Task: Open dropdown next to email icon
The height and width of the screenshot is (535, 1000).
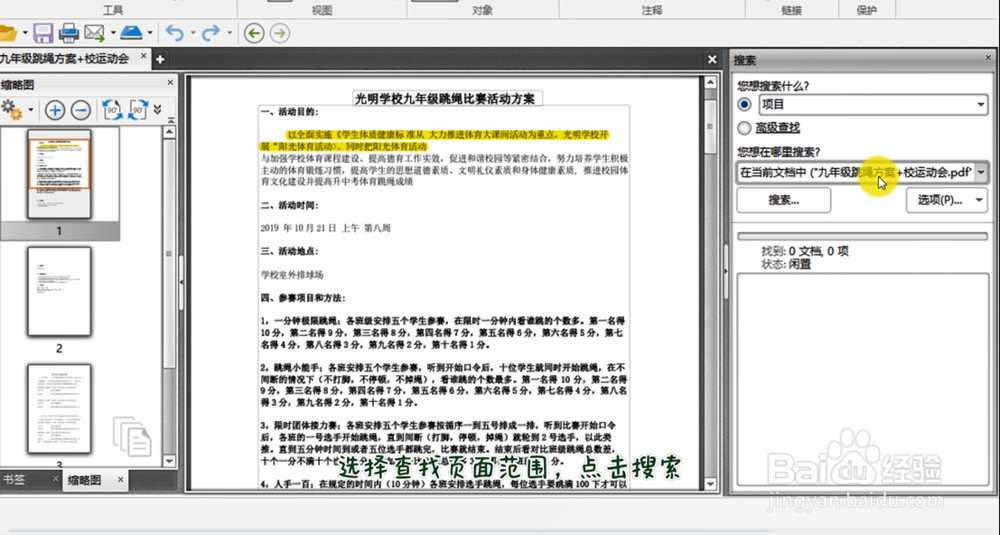Action: click(x=112, y=33)
